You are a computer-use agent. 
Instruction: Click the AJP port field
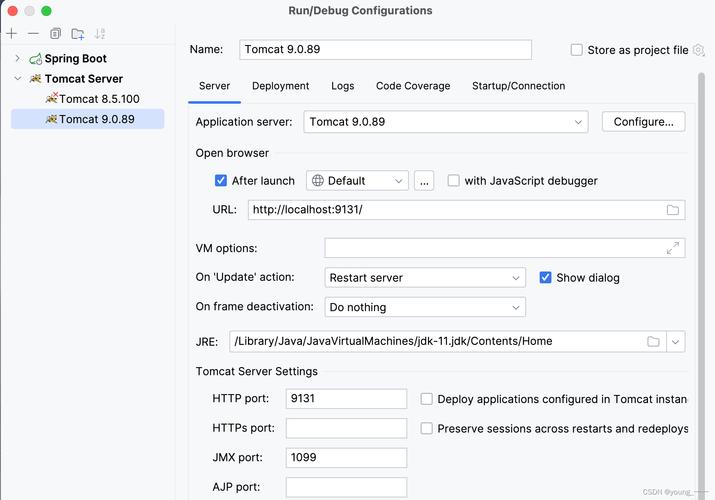point(347,487)
